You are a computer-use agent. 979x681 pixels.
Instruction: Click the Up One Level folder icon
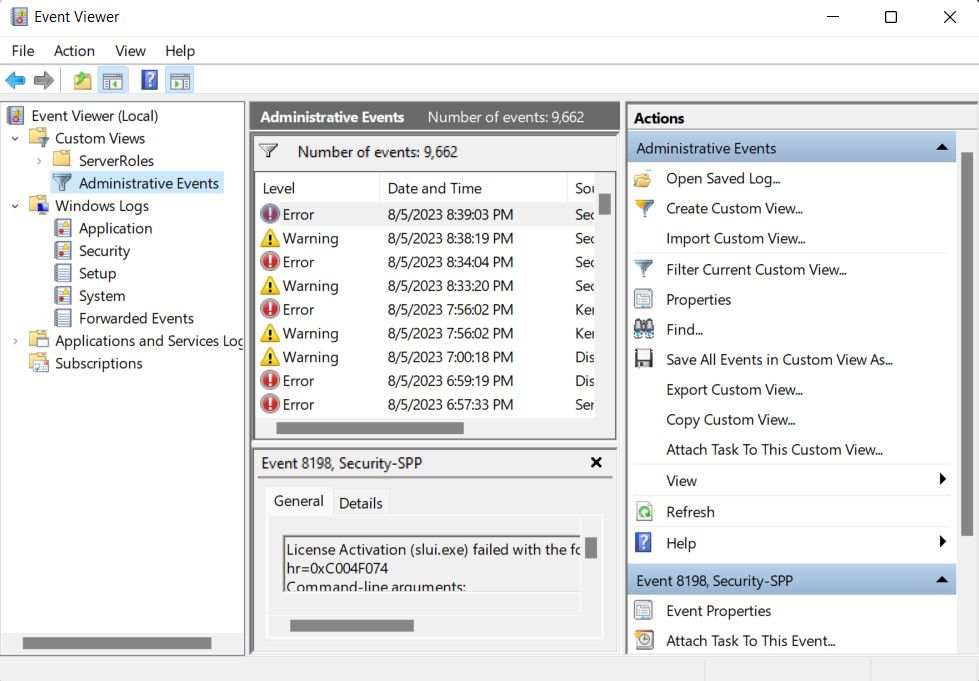82,81
